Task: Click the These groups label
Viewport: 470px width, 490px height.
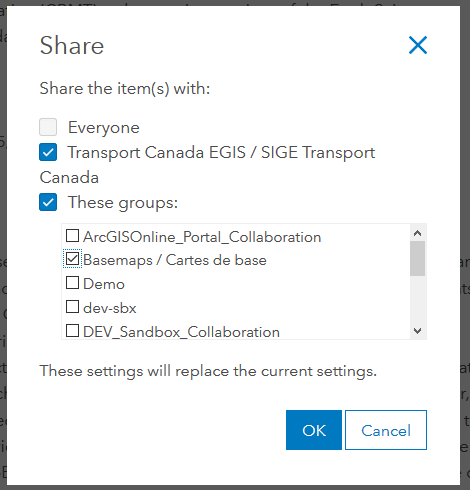Action: (x=123, y=203)
